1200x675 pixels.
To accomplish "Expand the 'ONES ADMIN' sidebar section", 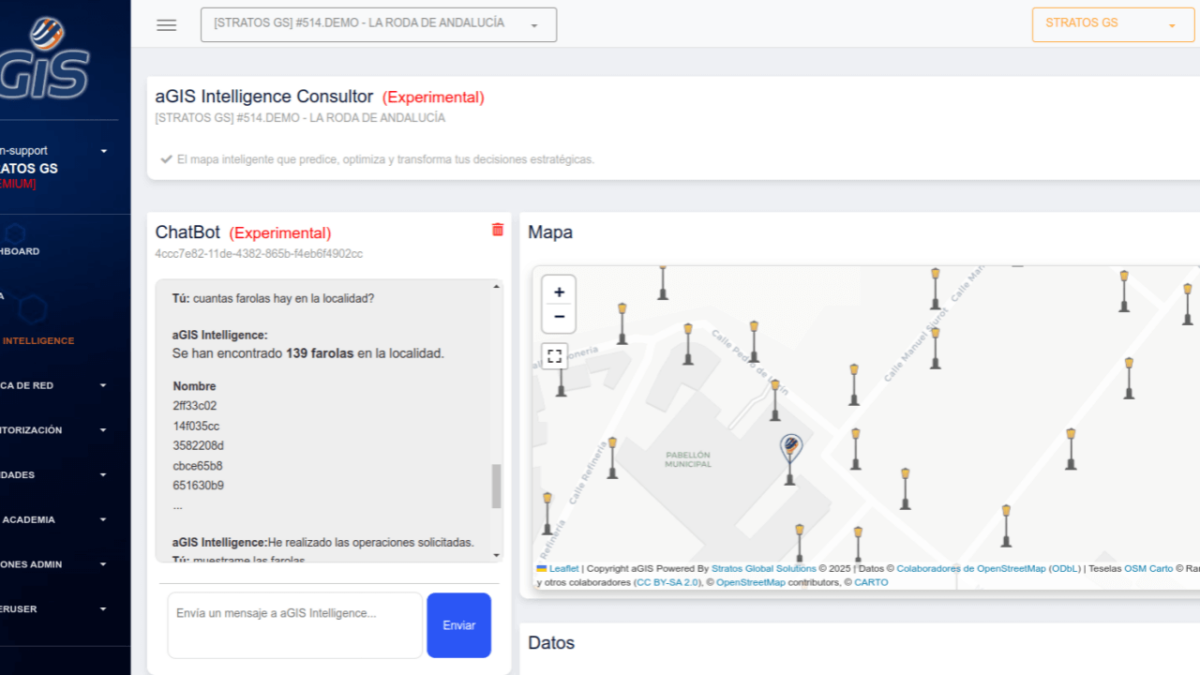I will point(103,564).
